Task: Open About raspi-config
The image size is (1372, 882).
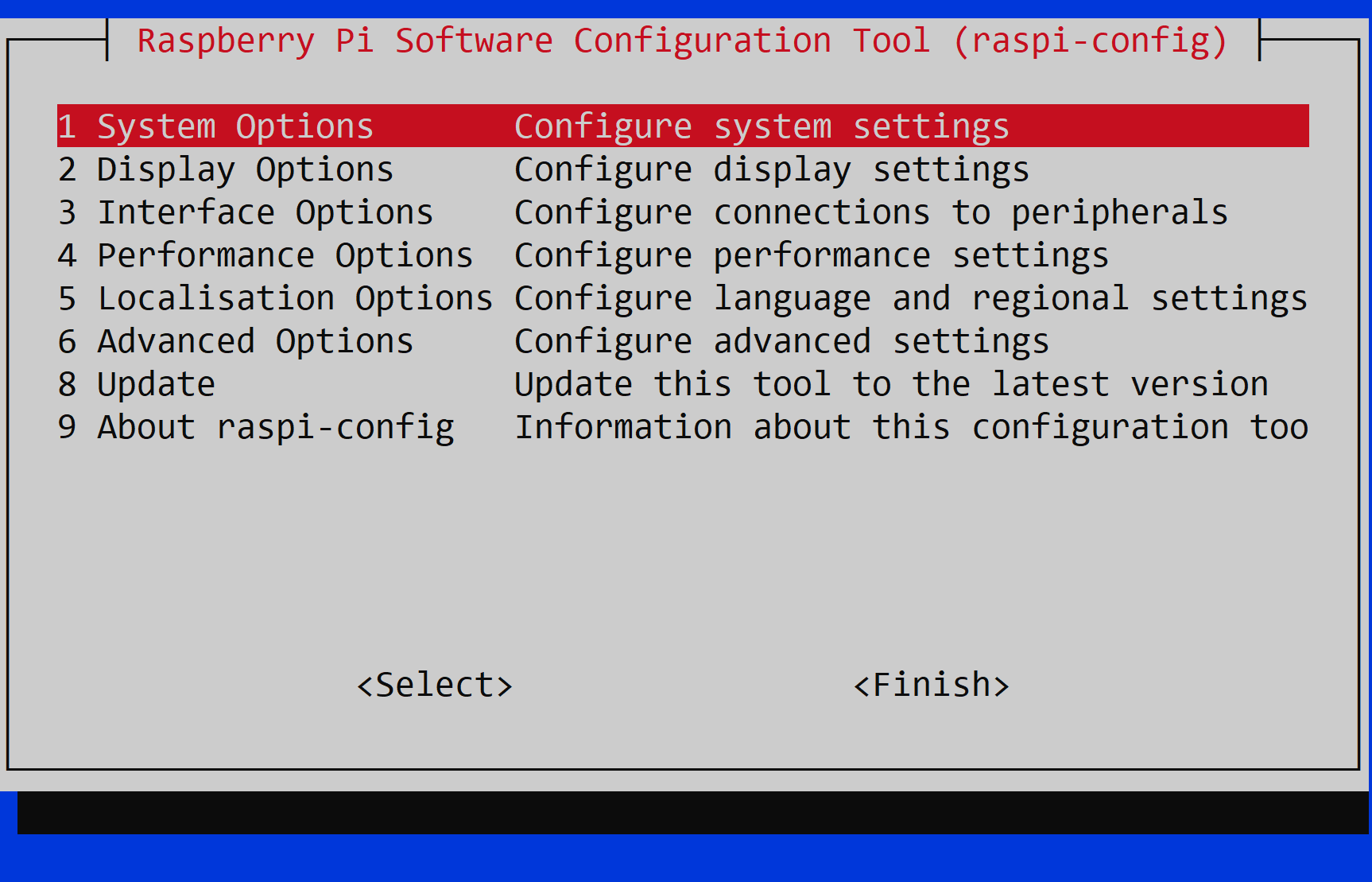Action: [x=683, y=427]
